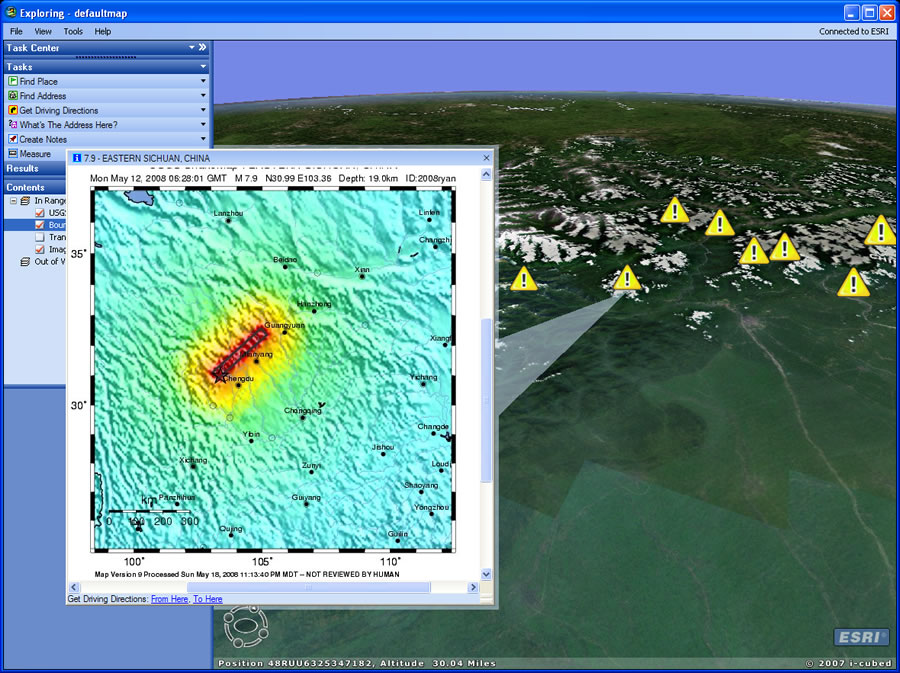This screenshot has width=900, height=673.
Task: Click the Connected to ESRI status text
Action: 854,32
